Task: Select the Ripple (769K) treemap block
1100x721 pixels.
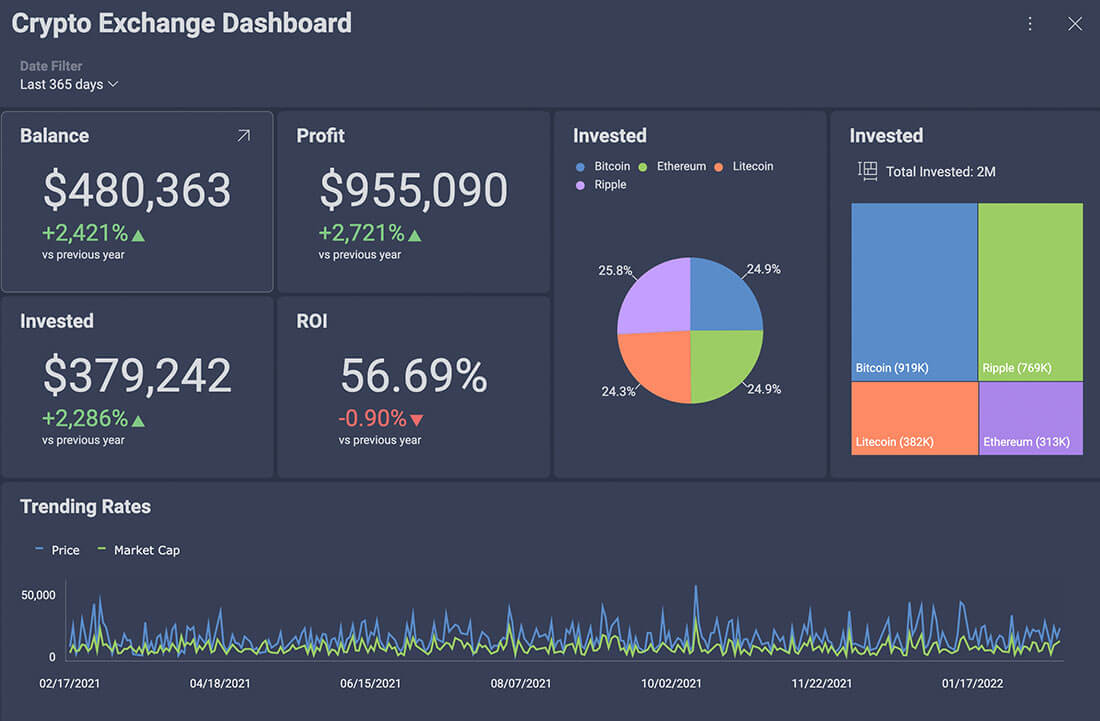Action: (1030, 290)
